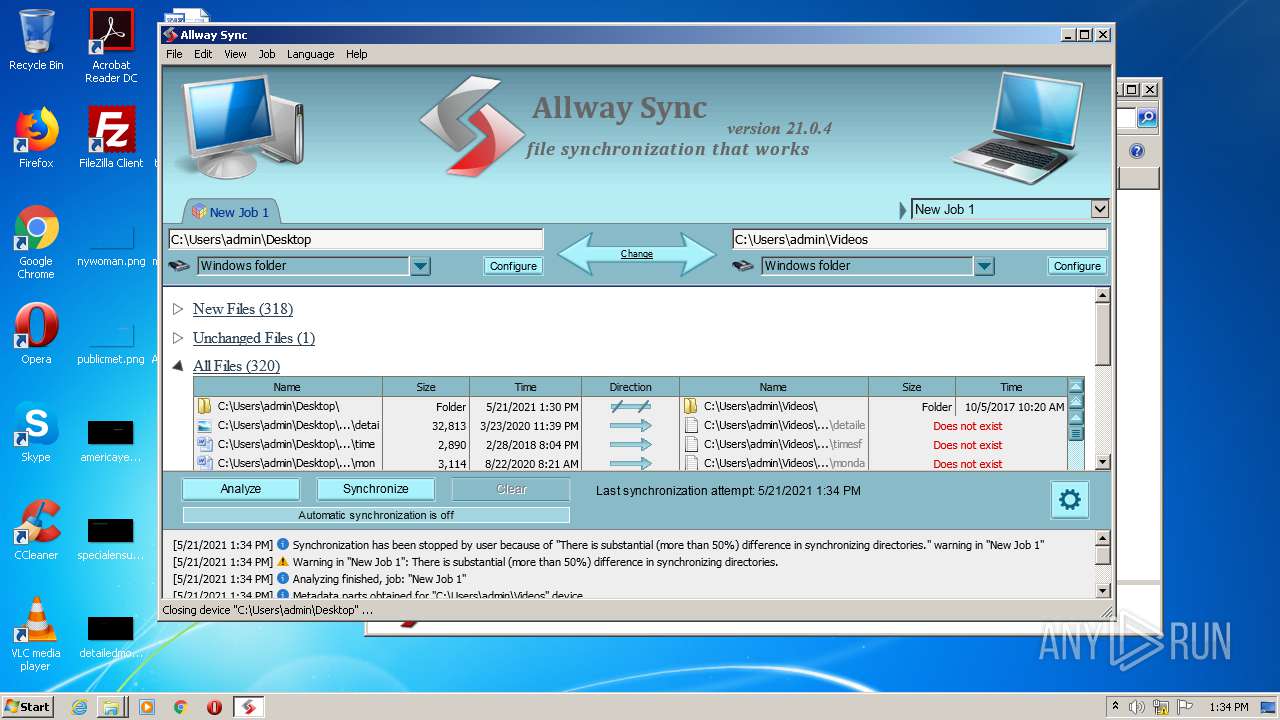Click the left Size column header
1280x720 pixels.
pos(426,387)
